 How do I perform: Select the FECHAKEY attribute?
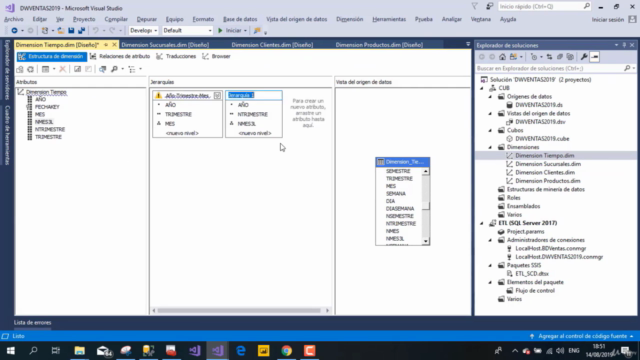click(x=47, y=107)
